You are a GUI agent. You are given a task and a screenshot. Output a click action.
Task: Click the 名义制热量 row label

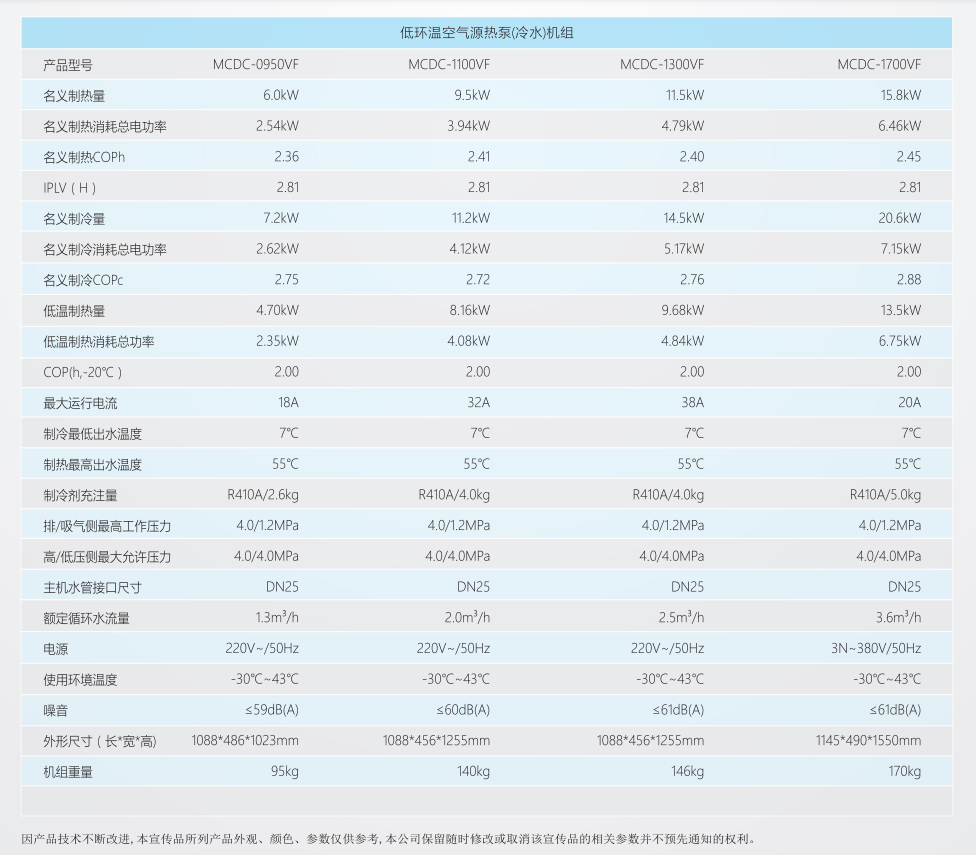[x=74, y=95]
